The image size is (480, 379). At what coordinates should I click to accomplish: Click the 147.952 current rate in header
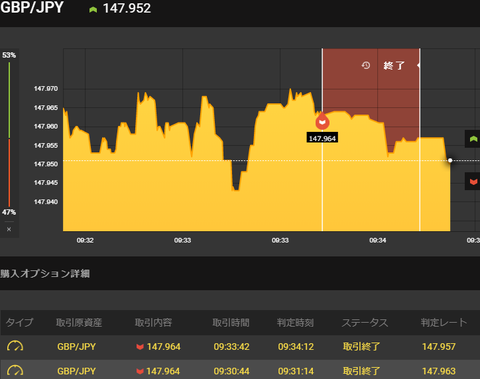tap(127, 8)
